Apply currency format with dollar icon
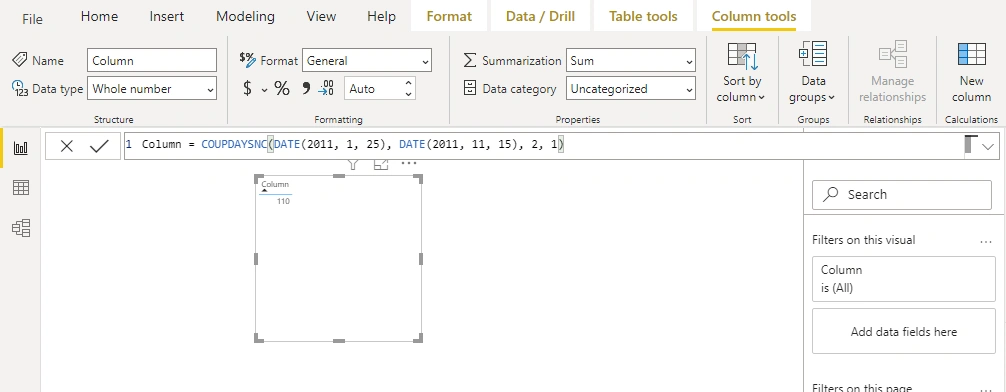This screenshot has width=1006, height=392. click(247, 89)
